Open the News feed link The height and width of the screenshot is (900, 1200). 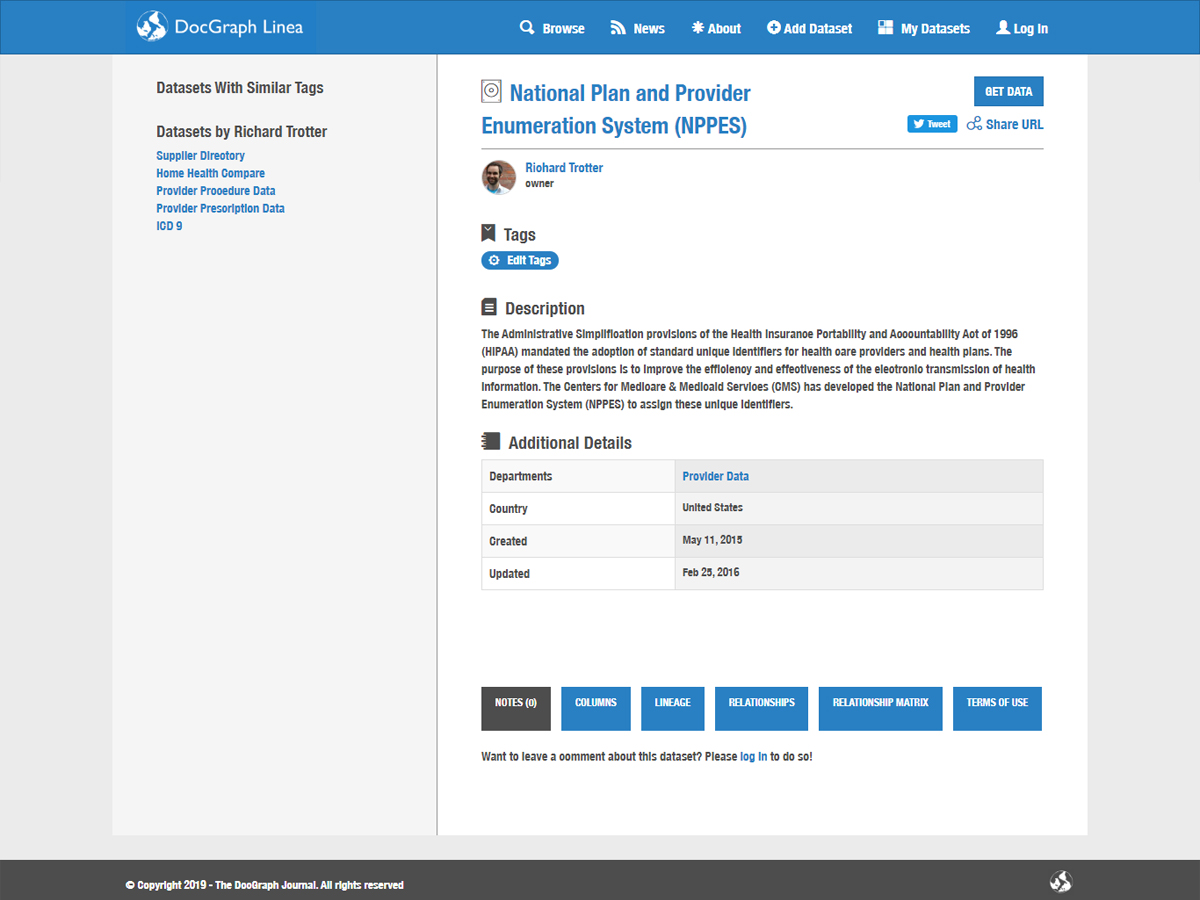coord(637,28)
